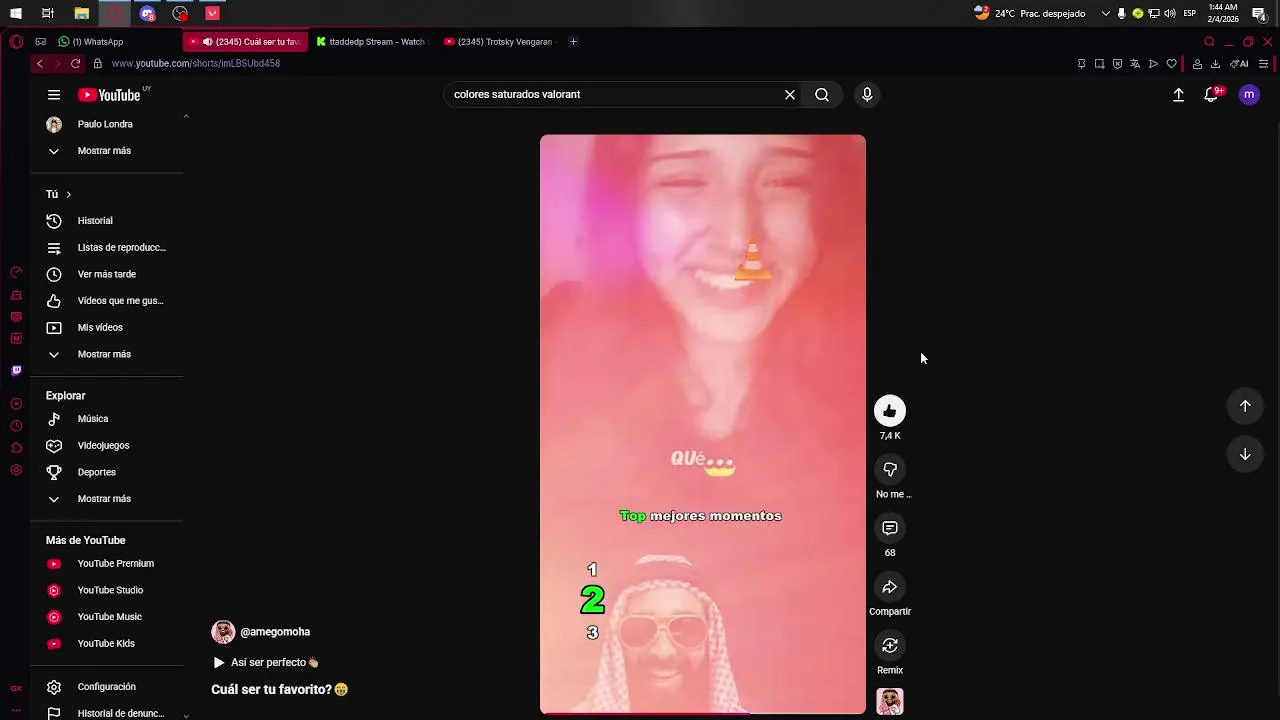This screenshot has width=1280, height=720.
Task: Start voice search with microphone icon
Action: point(867,95)
